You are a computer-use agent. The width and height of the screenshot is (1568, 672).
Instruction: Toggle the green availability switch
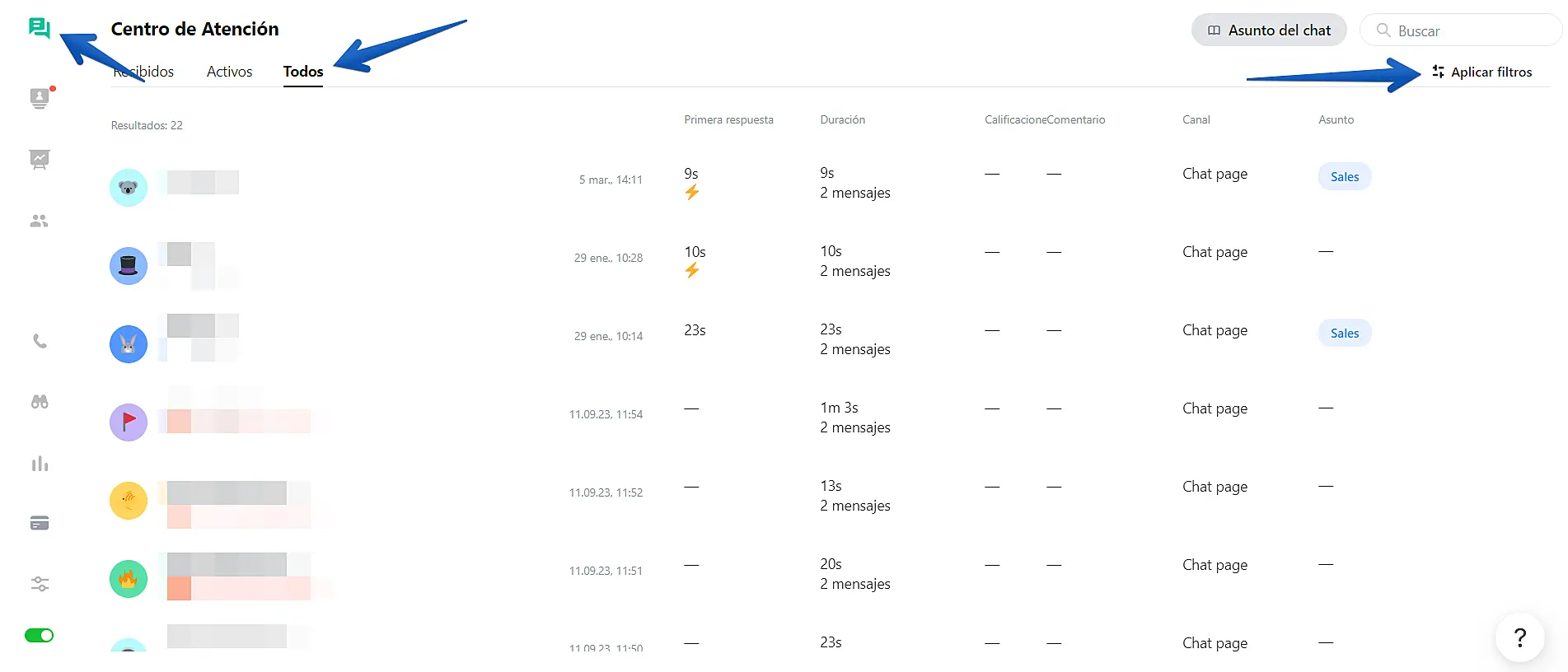click(x=39, y=635)
